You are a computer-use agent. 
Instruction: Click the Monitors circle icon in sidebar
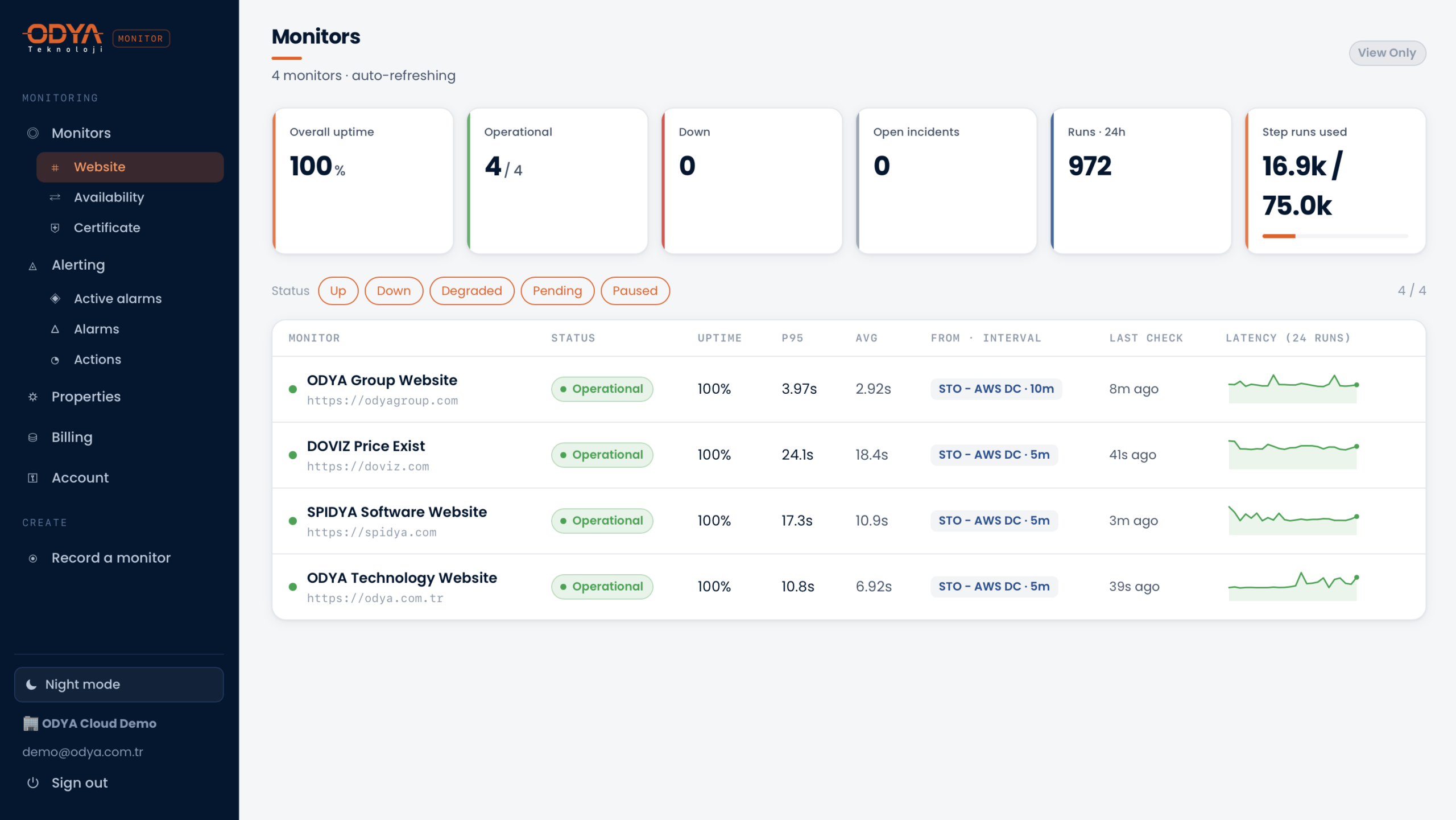33,133
